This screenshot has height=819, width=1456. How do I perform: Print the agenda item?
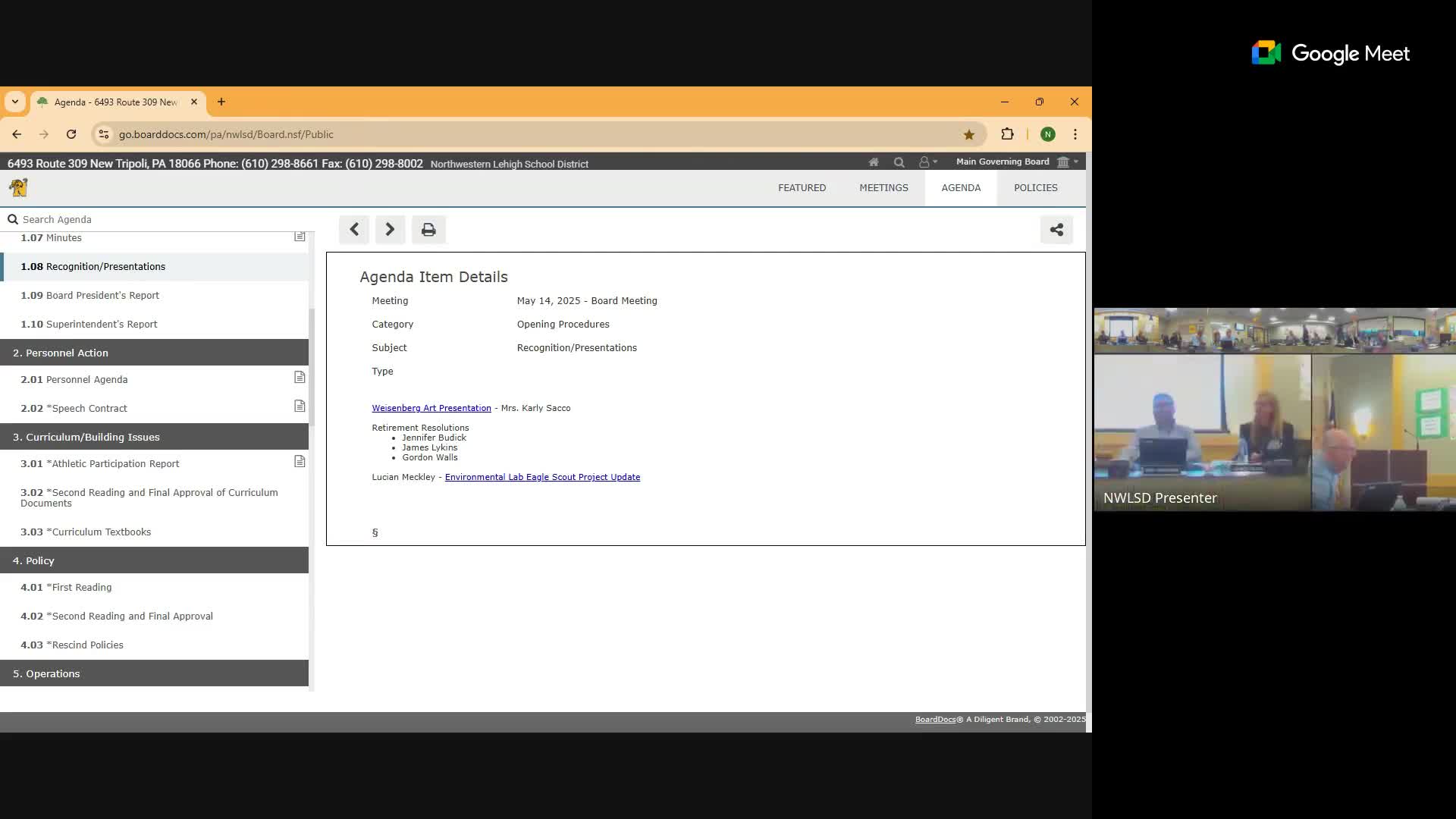tap(428, 230)
